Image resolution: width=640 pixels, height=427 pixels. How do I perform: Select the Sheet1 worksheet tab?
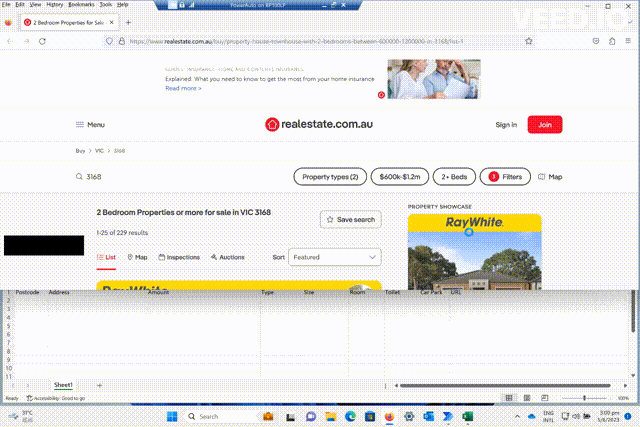coord(63,385)
